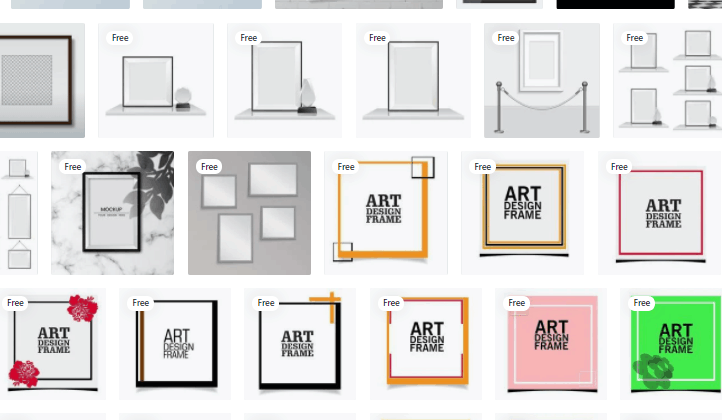This screenshot has width=722, height=420.
Task: Open the black frame with brown side bar
Action: coord(175,344)
